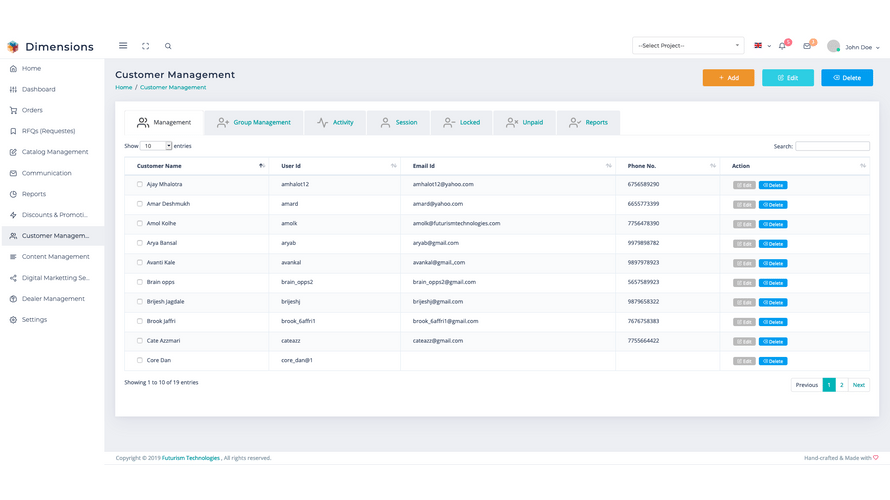The width and height of the screenshot is (890, 500).
Task: Check the Brain opps row checkbox
Action: [x=140, y=282]
